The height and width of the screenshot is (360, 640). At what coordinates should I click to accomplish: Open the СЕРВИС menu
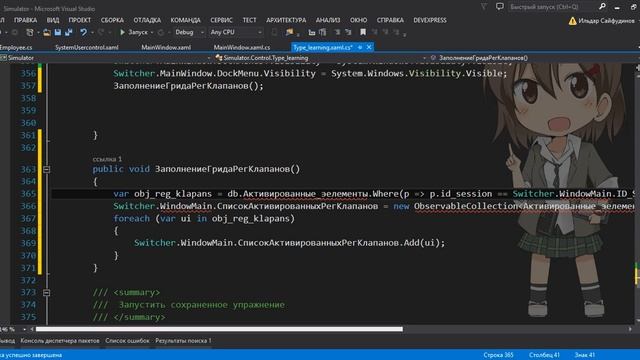coord(221,20)
